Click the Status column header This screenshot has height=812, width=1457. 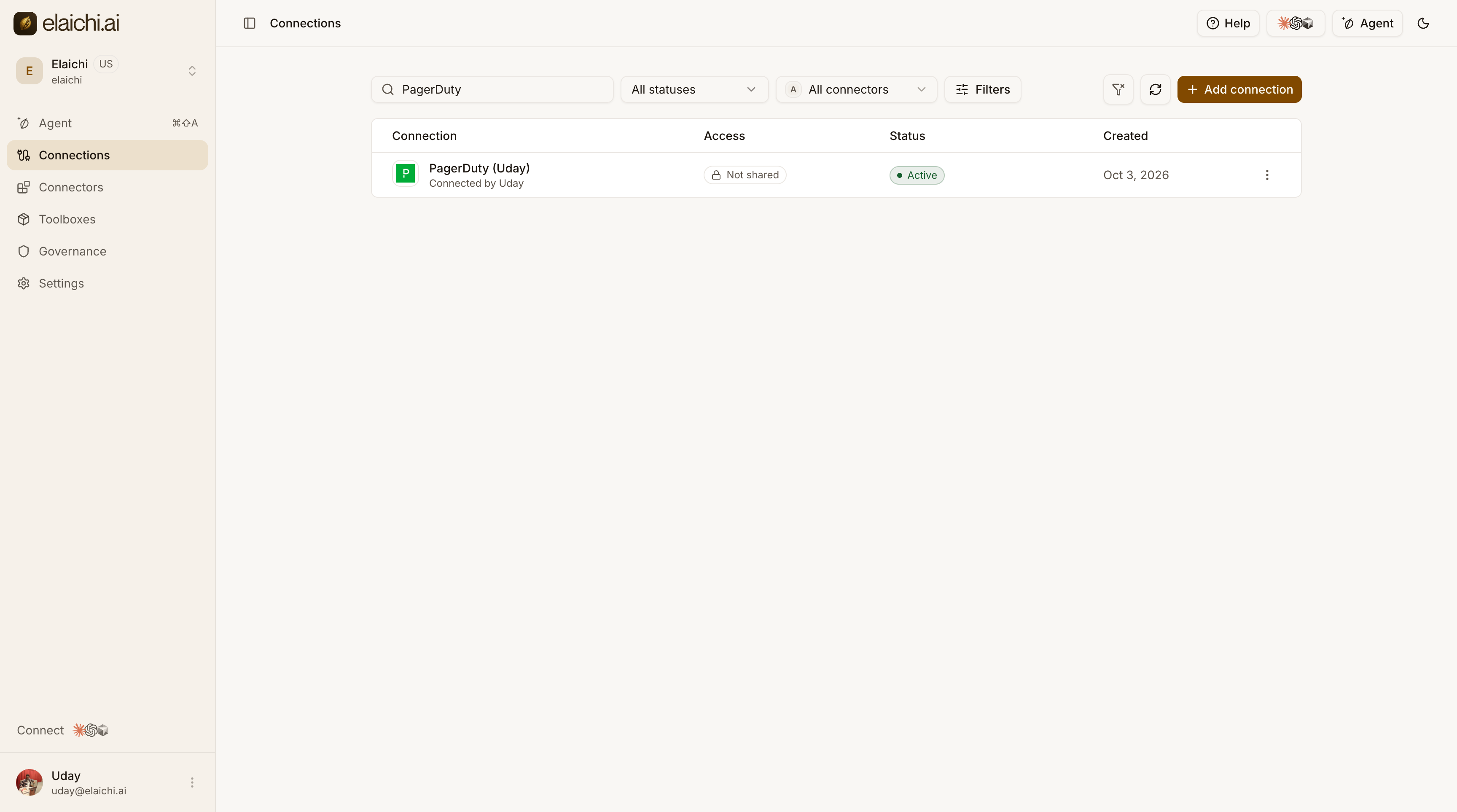click(x=907, y=136)
